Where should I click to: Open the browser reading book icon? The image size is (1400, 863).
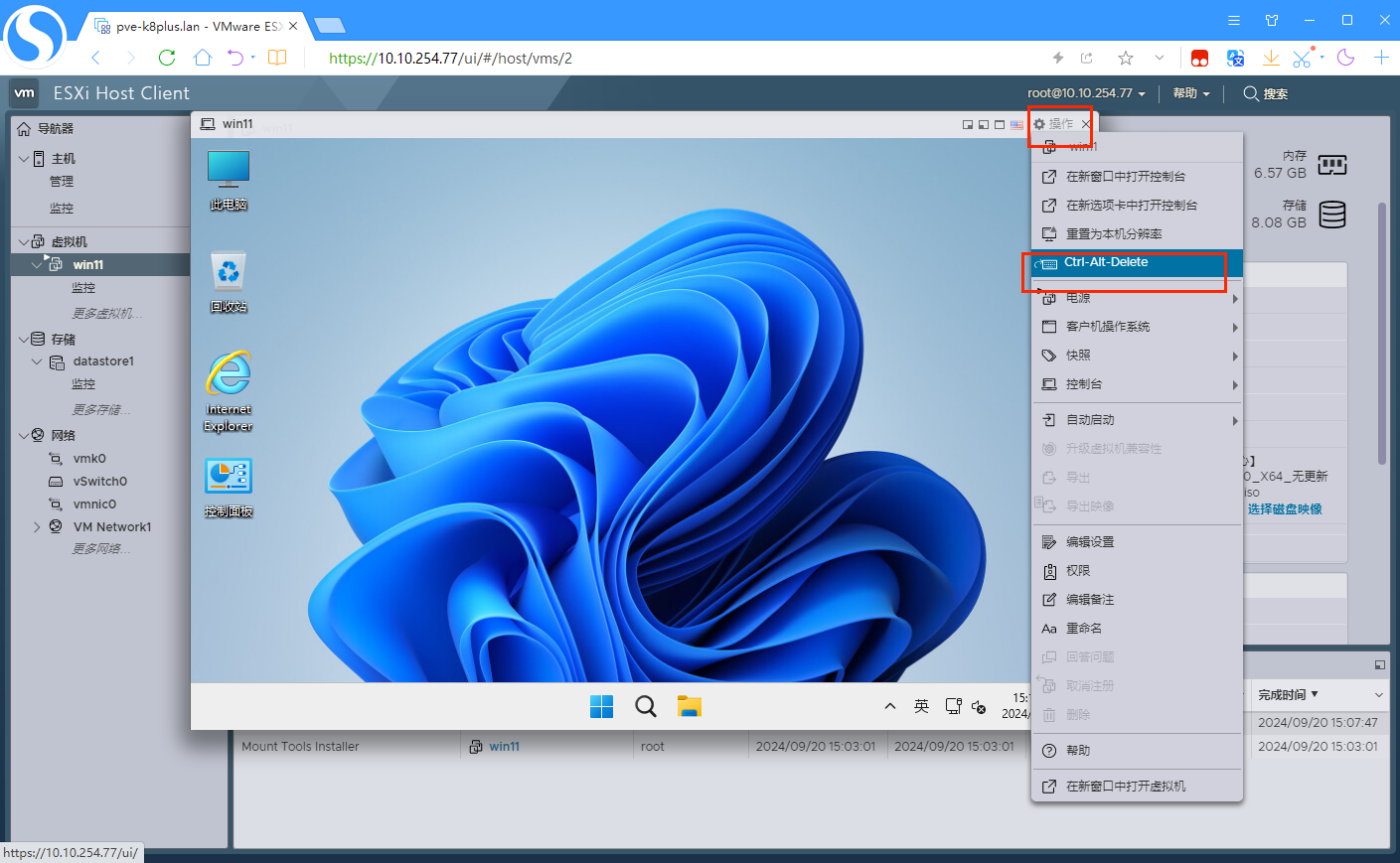point(277,58)
